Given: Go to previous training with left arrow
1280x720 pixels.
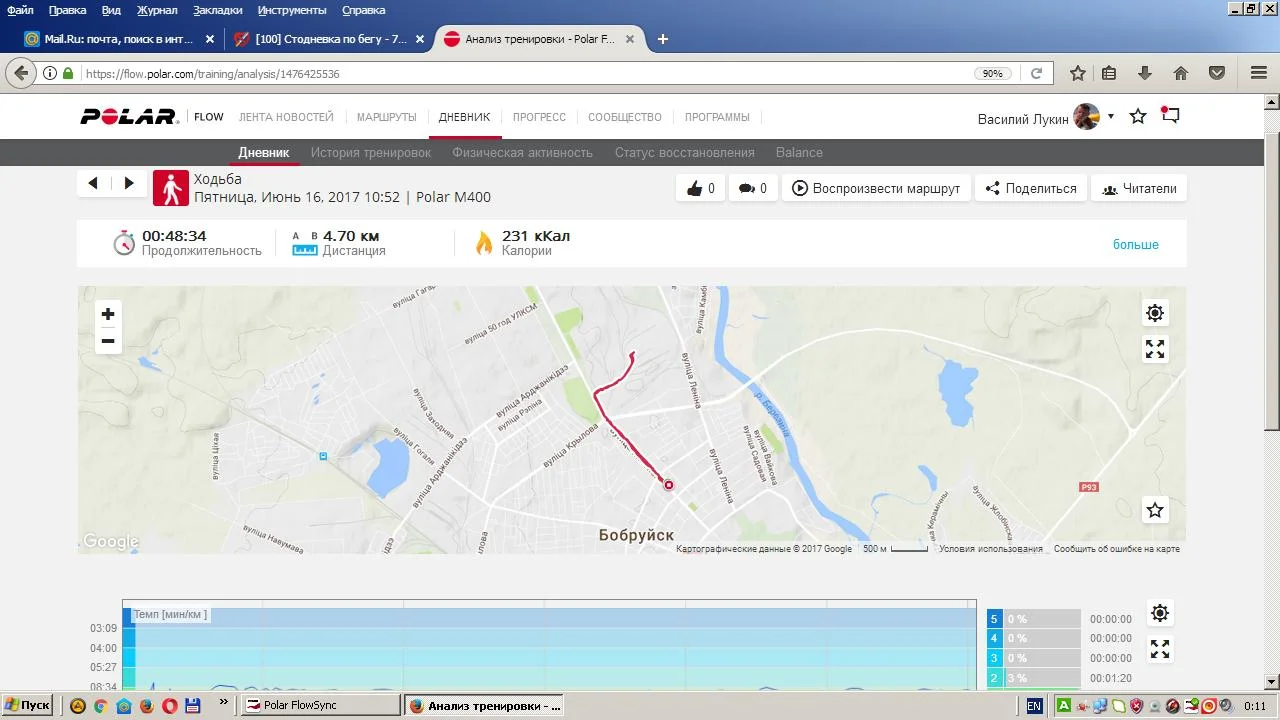Looking at the screenshot, I should click(93, 183).
